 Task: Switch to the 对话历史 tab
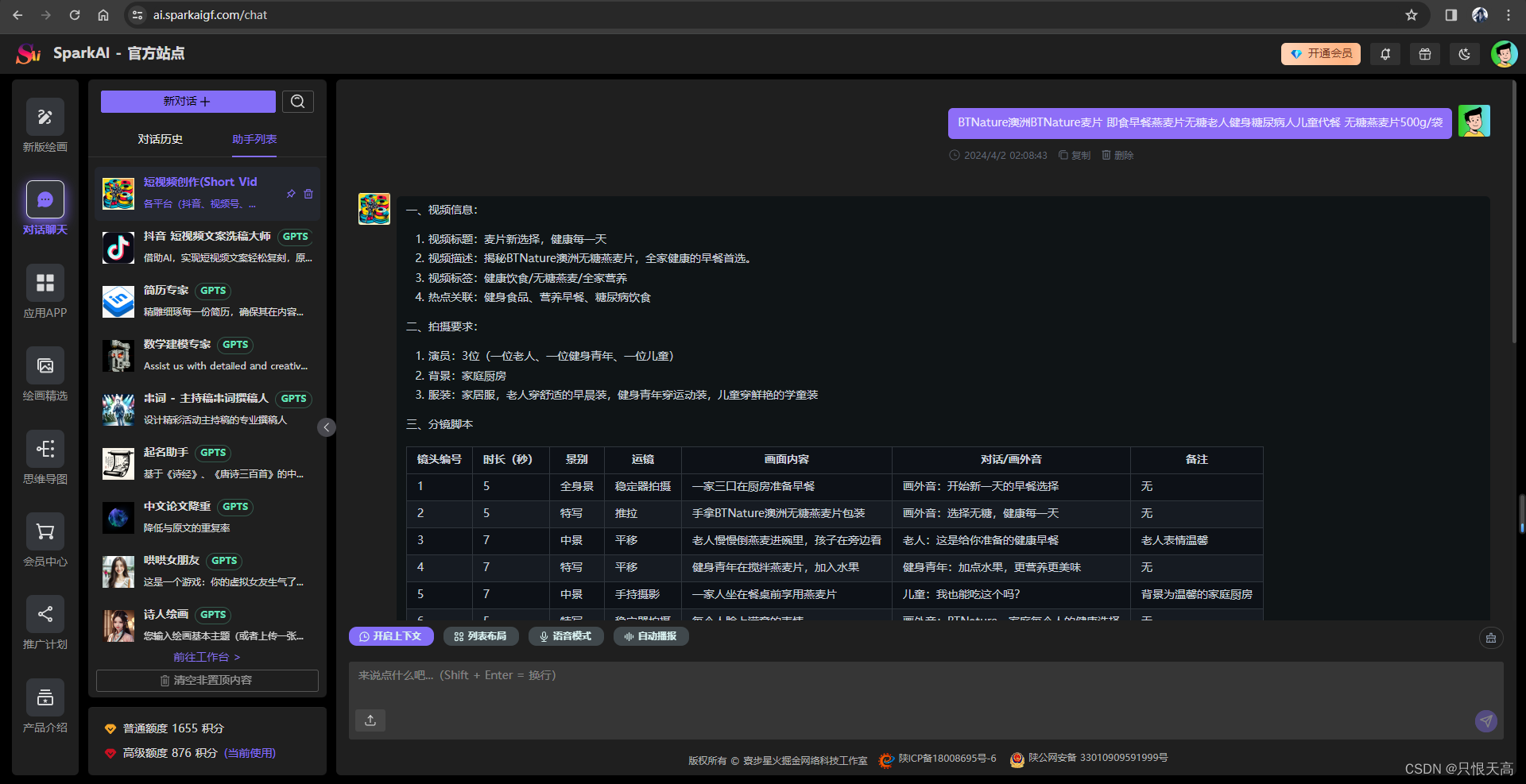[x=161, y=139]
